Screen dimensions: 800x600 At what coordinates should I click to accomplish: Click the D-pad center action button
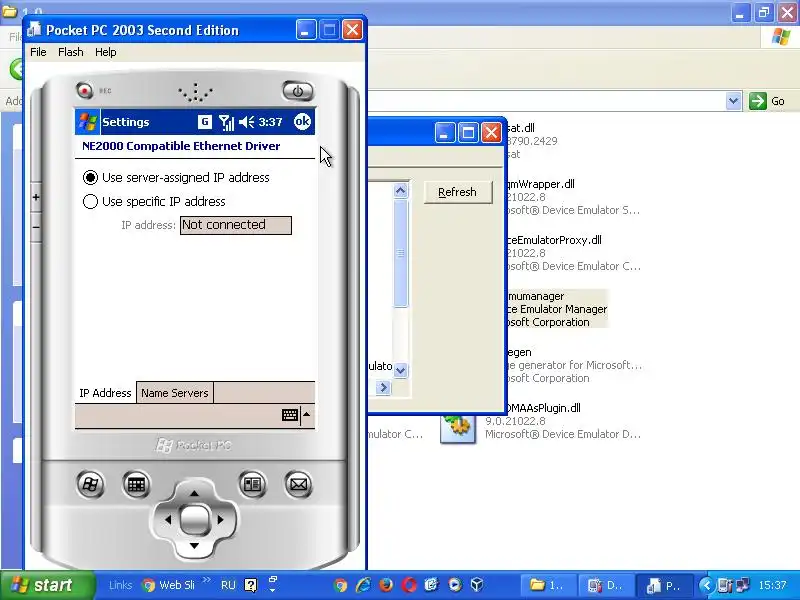point(194,520)
